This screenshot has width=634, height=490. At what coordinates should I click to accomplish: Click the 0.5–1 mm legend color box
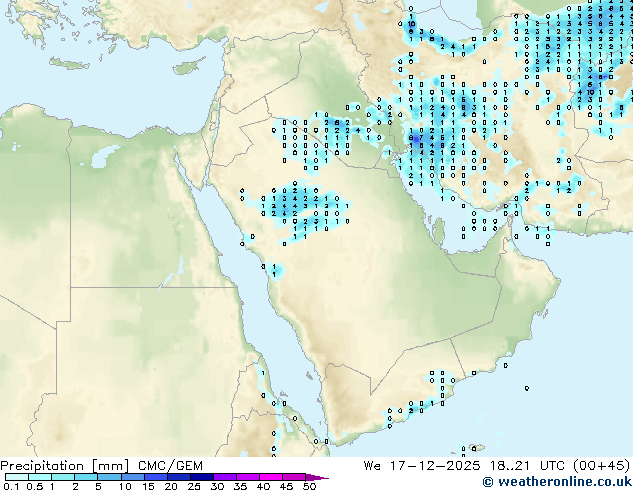click(x=40, y=477)
